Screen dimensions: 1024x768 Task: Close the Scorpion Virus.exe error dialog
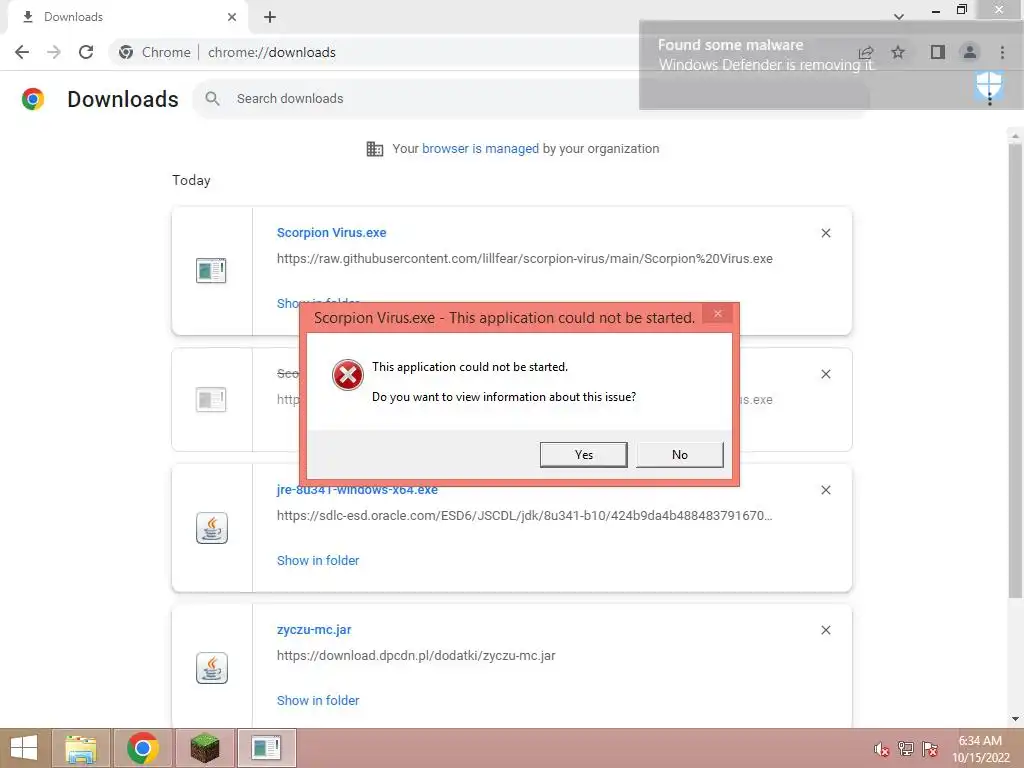(x=718, y=314)
